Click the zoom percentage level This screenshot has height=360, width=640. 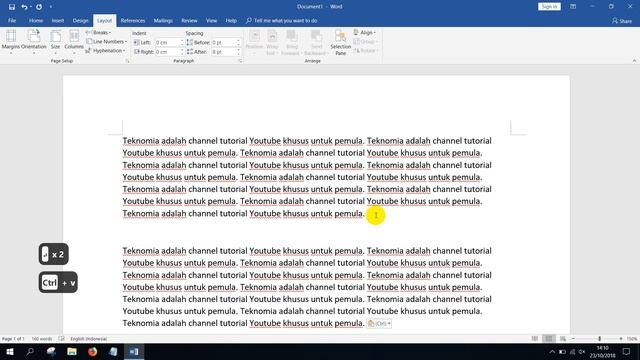632,339
